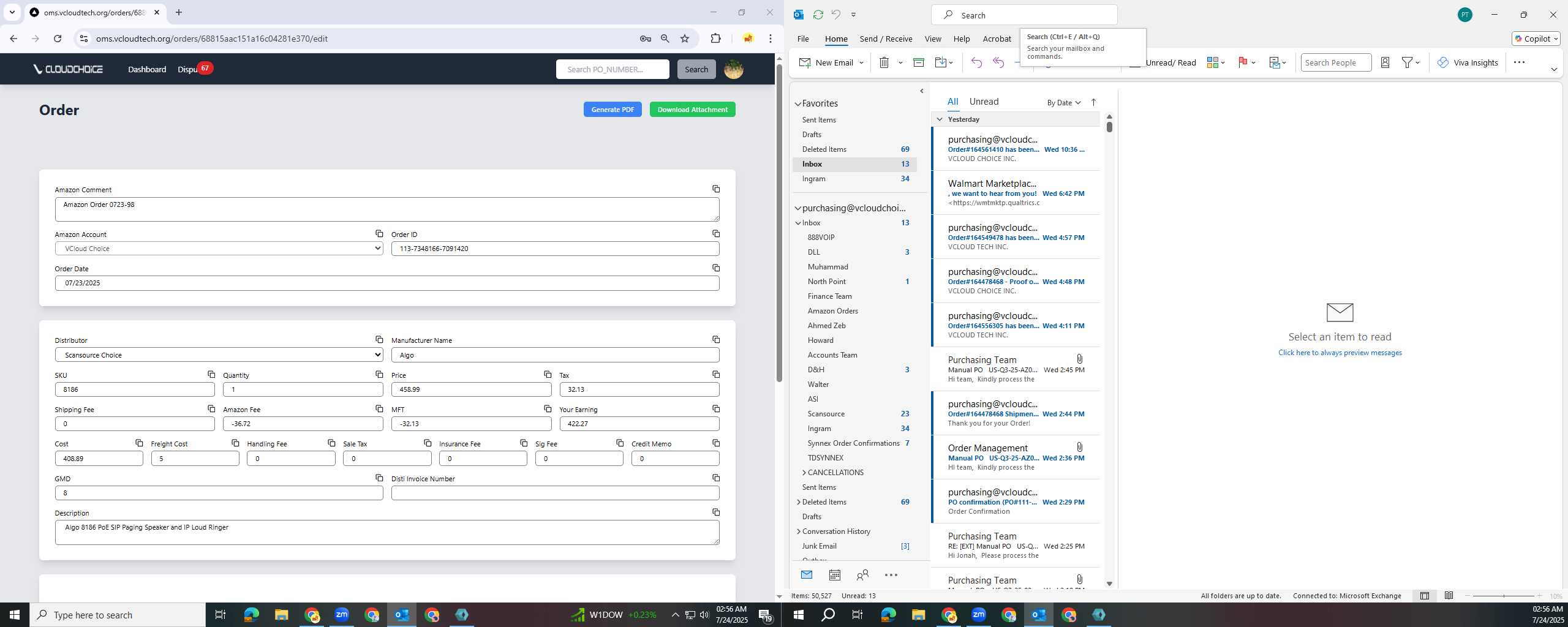The width and height of the screenshot is (1568, 627).
Task: Click Viva Insights in Outlook ribbon
Action: (1467, 62)
